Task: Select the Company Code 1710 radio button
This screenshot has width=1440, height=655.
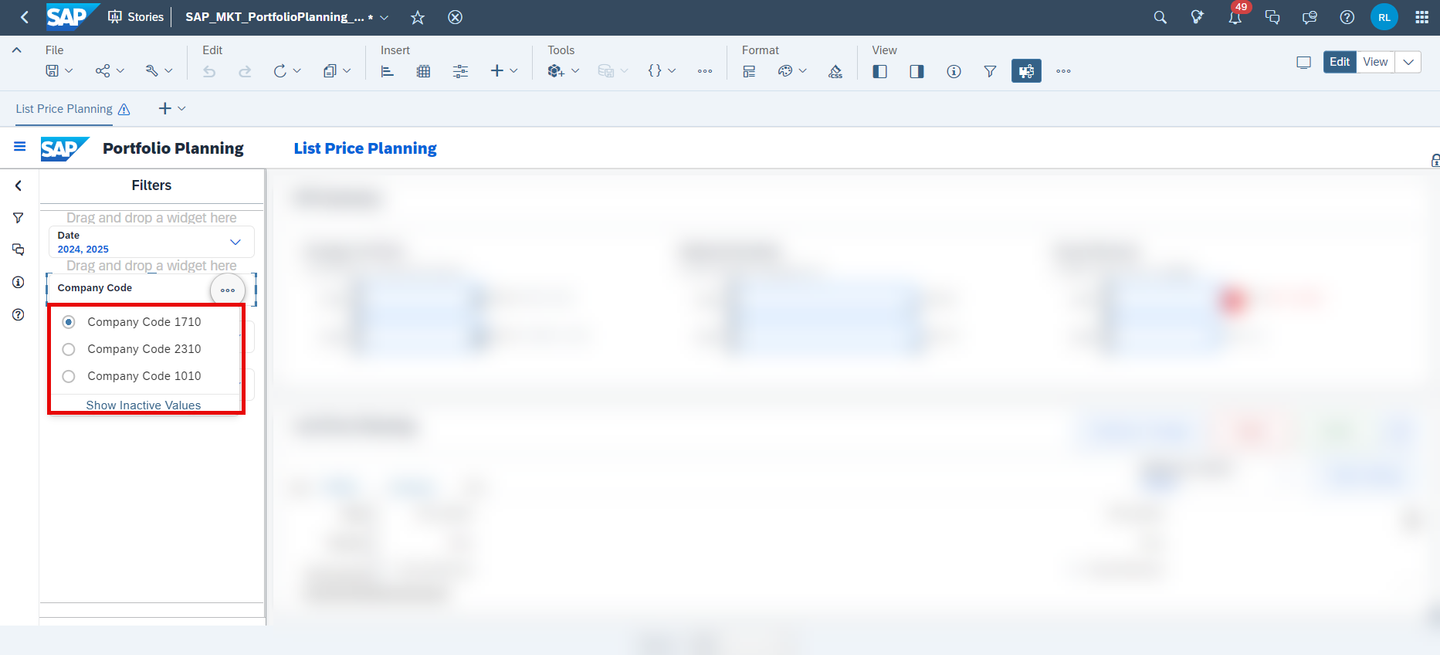Action: 69,322
